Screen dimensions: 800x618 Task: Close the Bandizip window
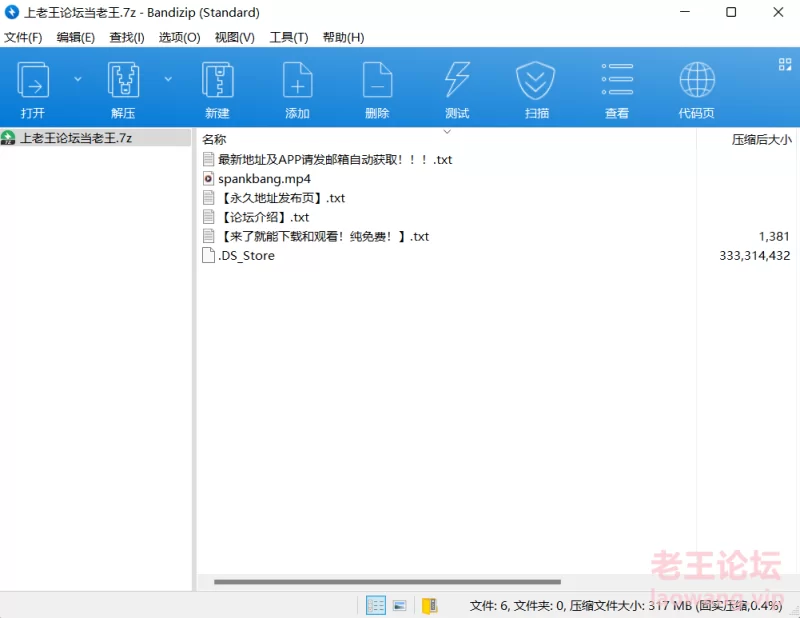coord(778,12)
